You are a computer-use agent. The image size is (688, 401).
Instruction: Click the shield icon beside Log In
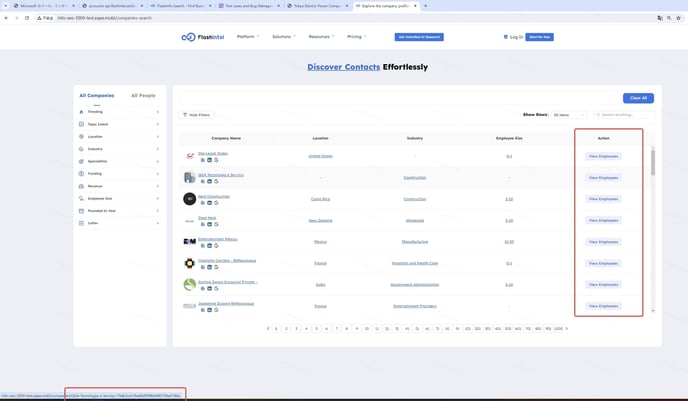(x=505, y=37)
